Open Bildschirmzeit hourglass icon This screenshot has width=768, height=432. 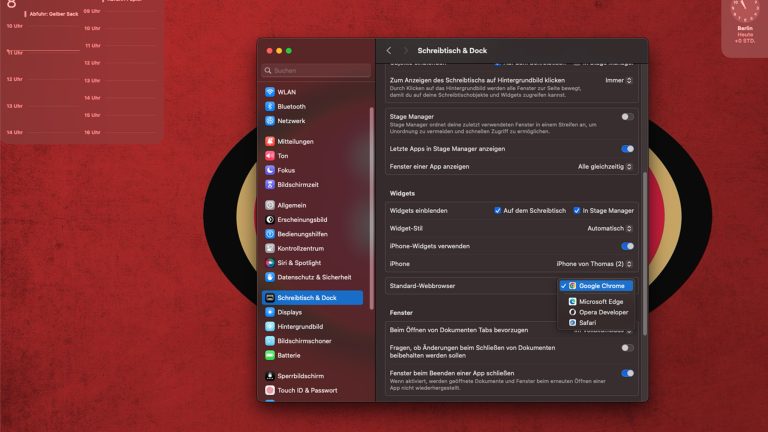point(270,184)
